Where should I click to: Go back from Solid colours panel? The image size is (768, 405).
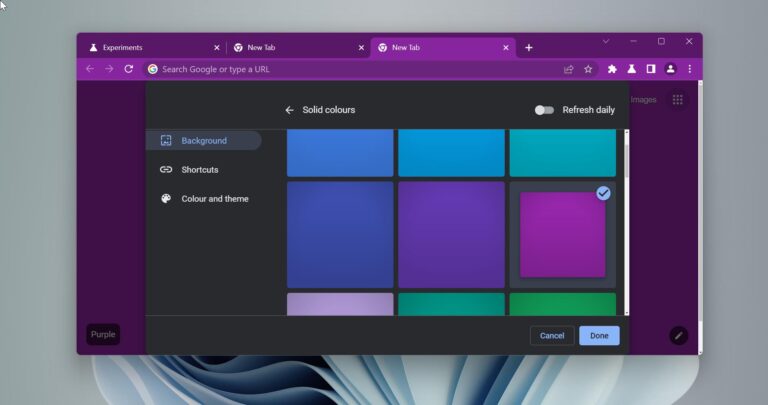[289, 110]
